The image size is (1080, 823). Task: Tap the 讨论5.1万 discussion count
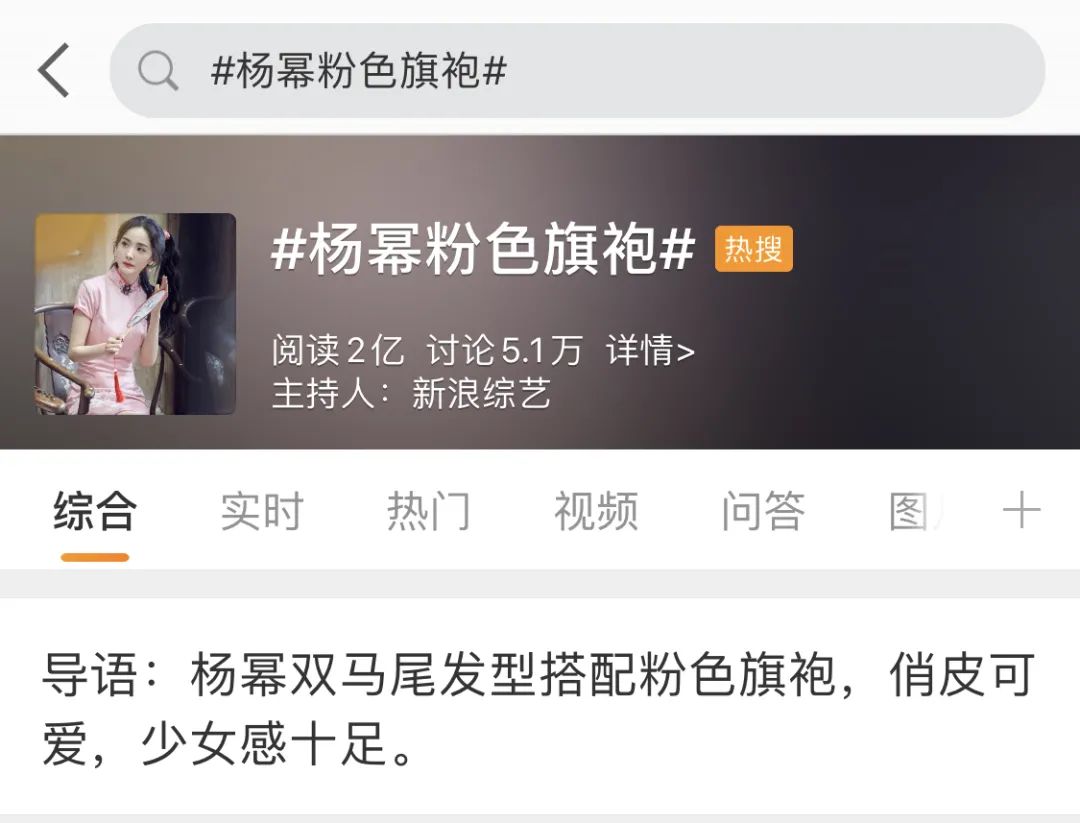point(505,350)
